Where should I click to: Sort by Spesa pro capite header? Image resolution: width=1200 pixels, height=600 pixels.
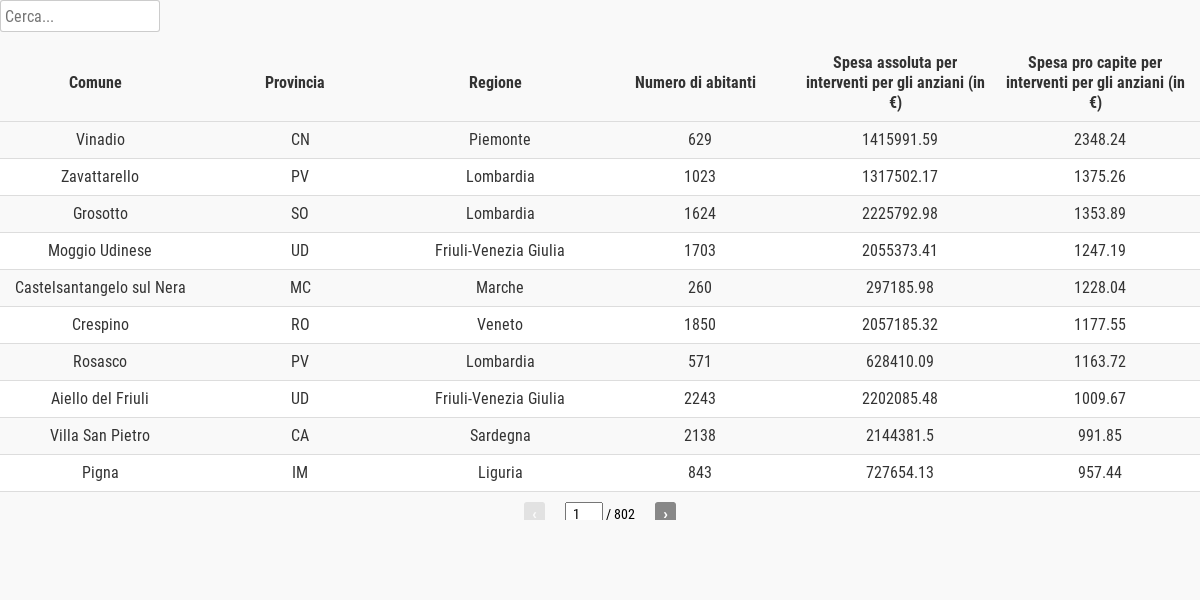click(1095, 82)
